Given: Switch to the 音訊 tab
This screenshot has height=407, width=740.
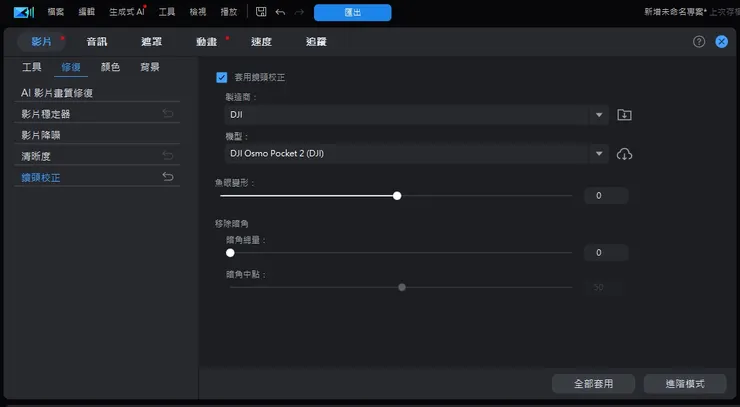Looking at the screenshot, I should (x=97, y=42).
